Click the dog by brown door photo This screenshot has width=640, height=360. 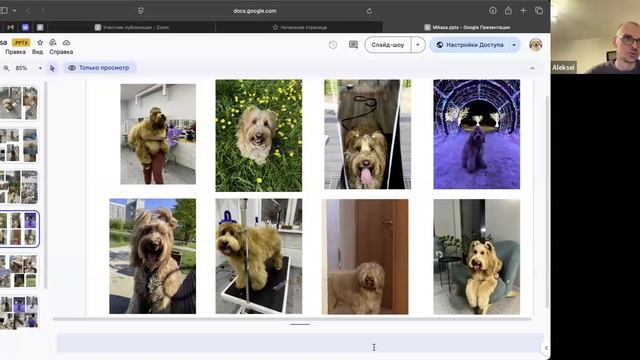tap(365, 257)
